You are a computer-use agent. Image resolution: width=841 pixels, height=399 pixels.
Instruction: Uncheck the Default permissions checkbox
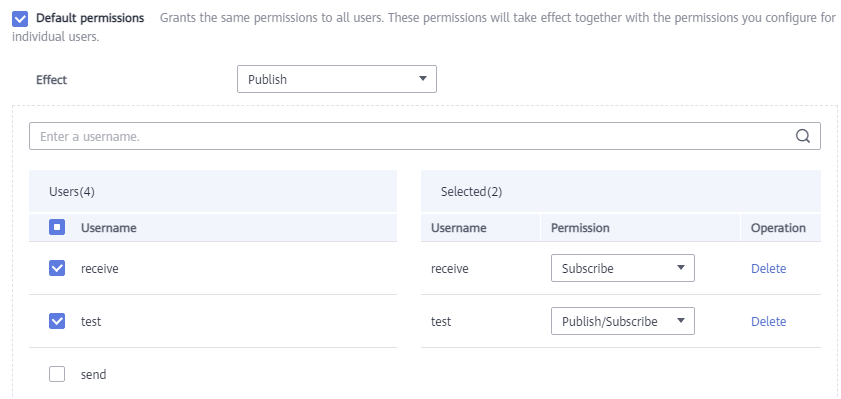coord(20,19)
